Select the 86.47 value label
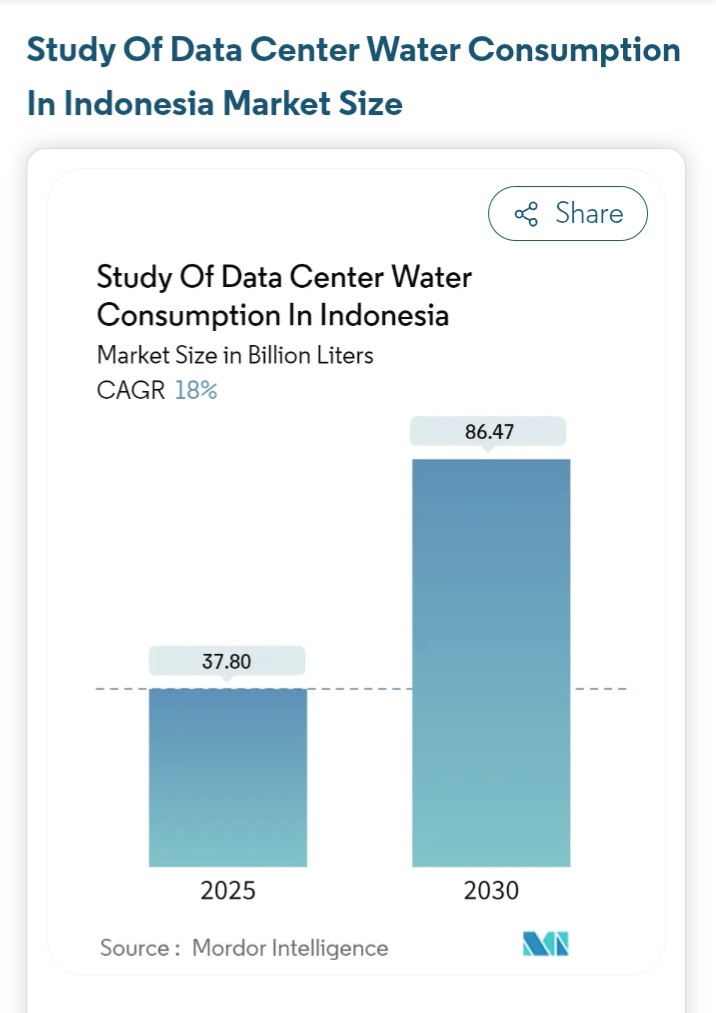 tap(489, 432)
